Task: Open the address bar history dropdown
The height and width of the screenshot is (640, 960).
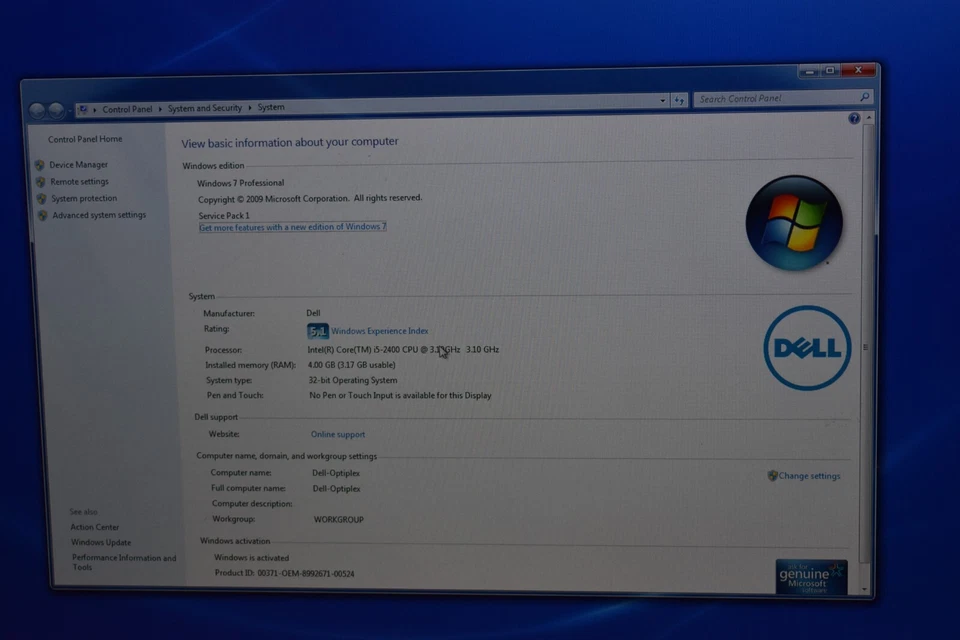Action: tap(662, 99)
